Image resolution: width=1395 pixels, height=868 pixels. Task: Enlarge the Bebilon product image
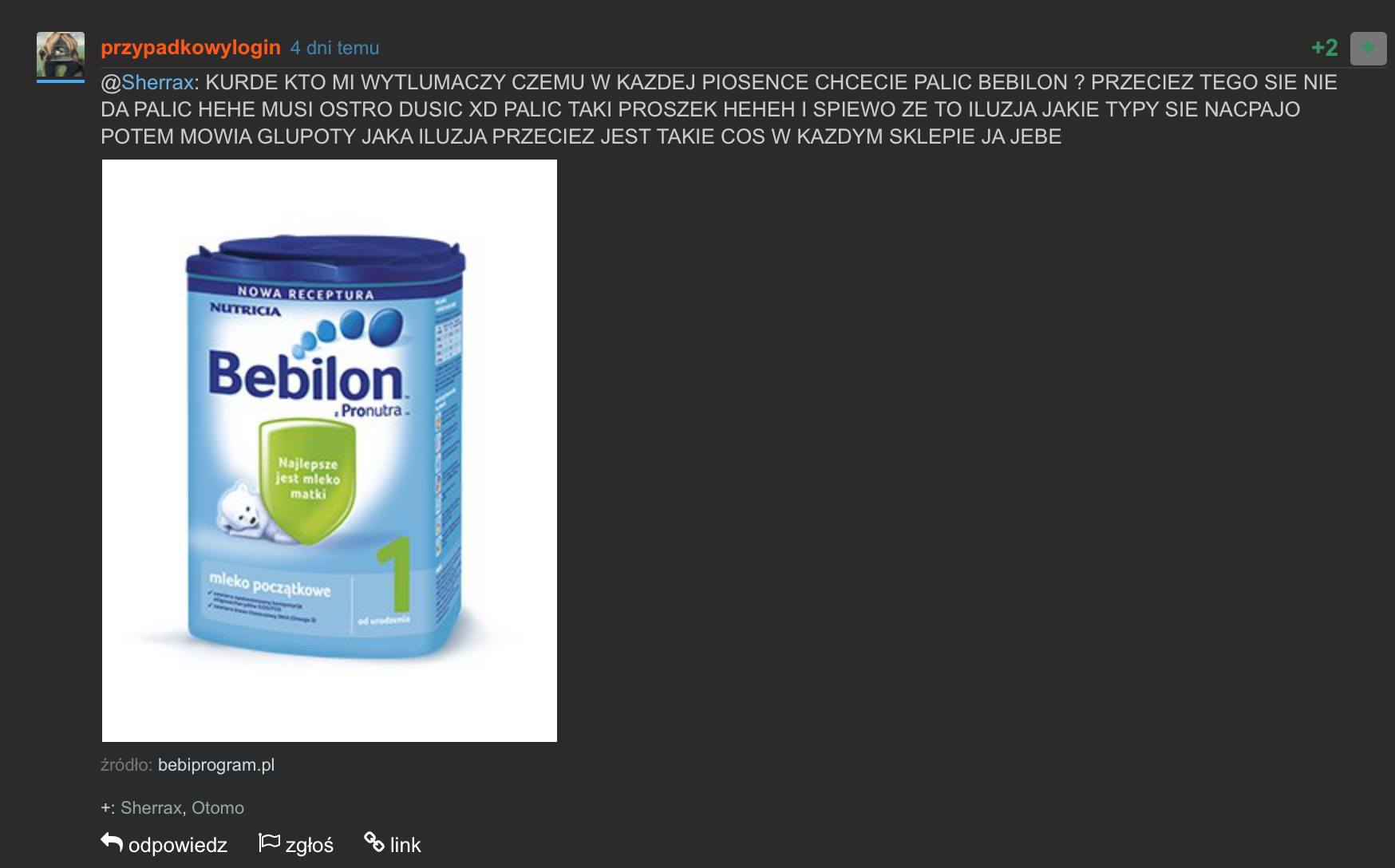pyautogui.click(x=330, y=451)
